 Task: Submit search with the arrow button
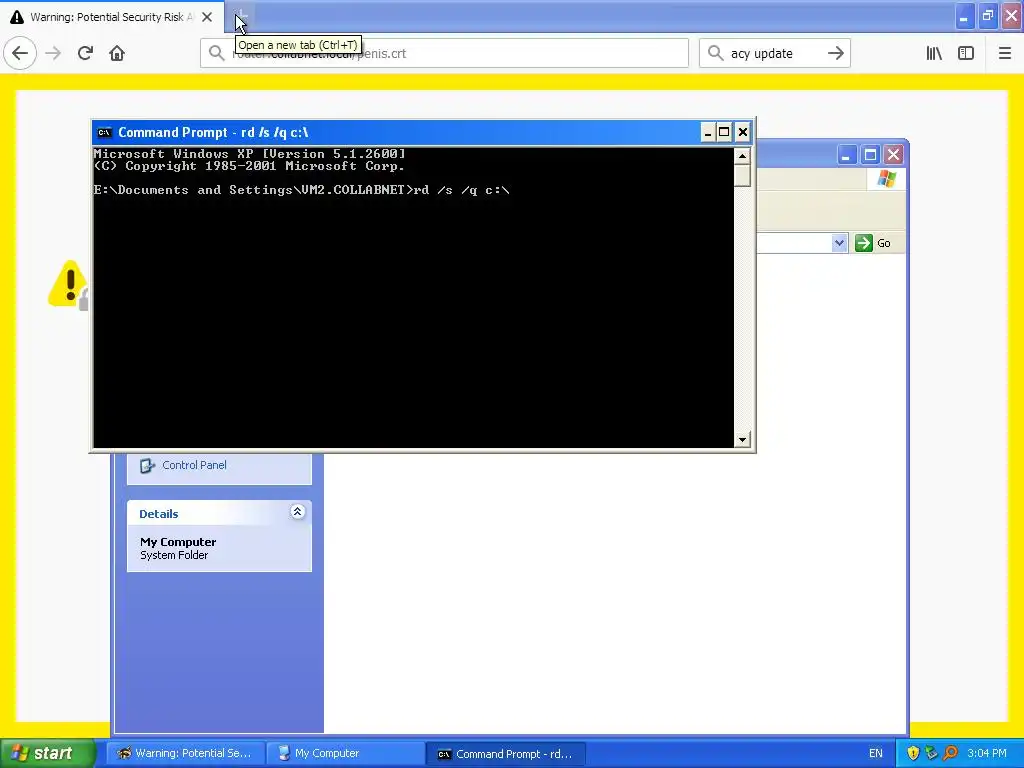[x=835, y=53]
